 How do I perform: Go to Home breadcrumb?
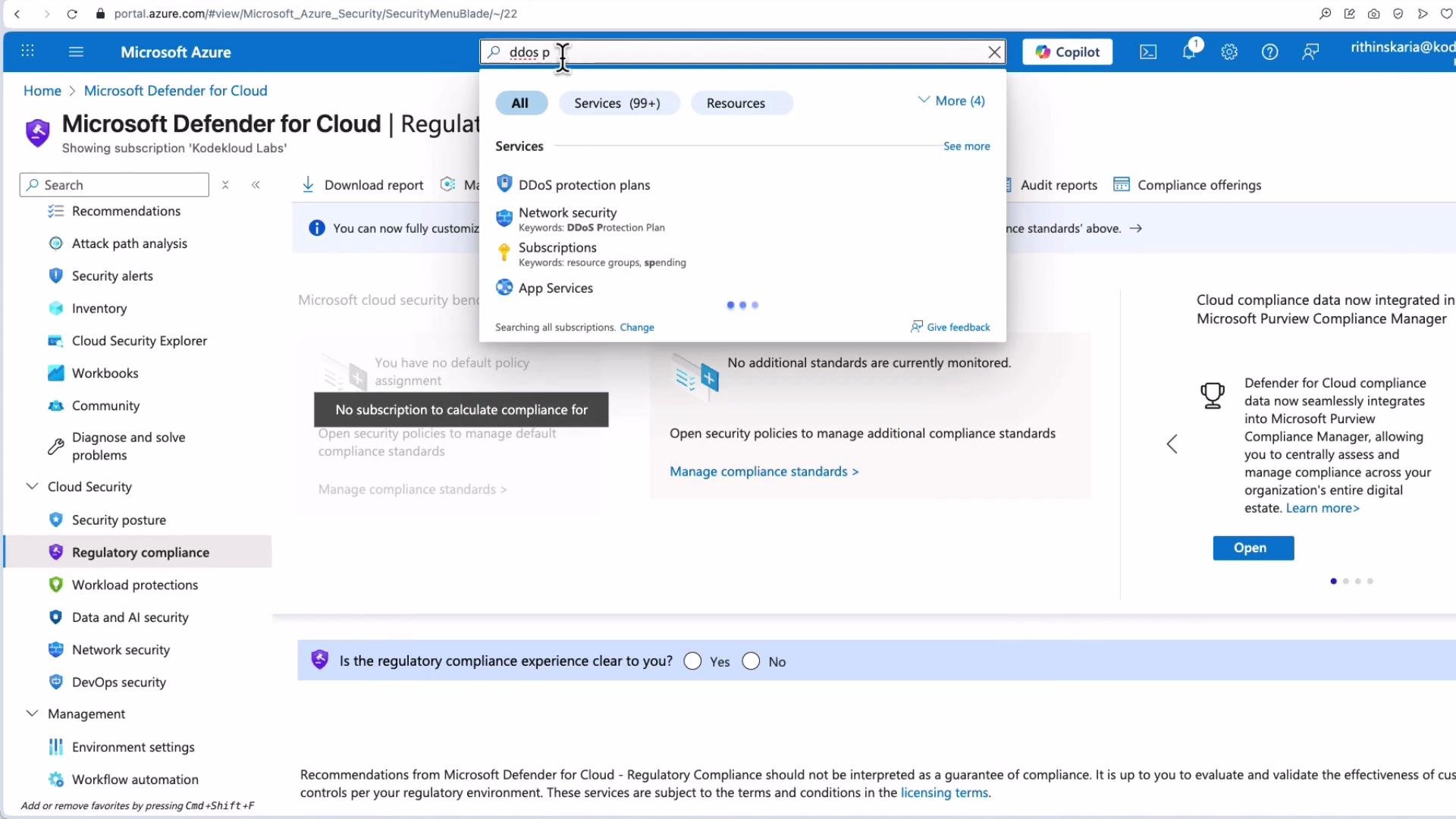tap(42, 91)
